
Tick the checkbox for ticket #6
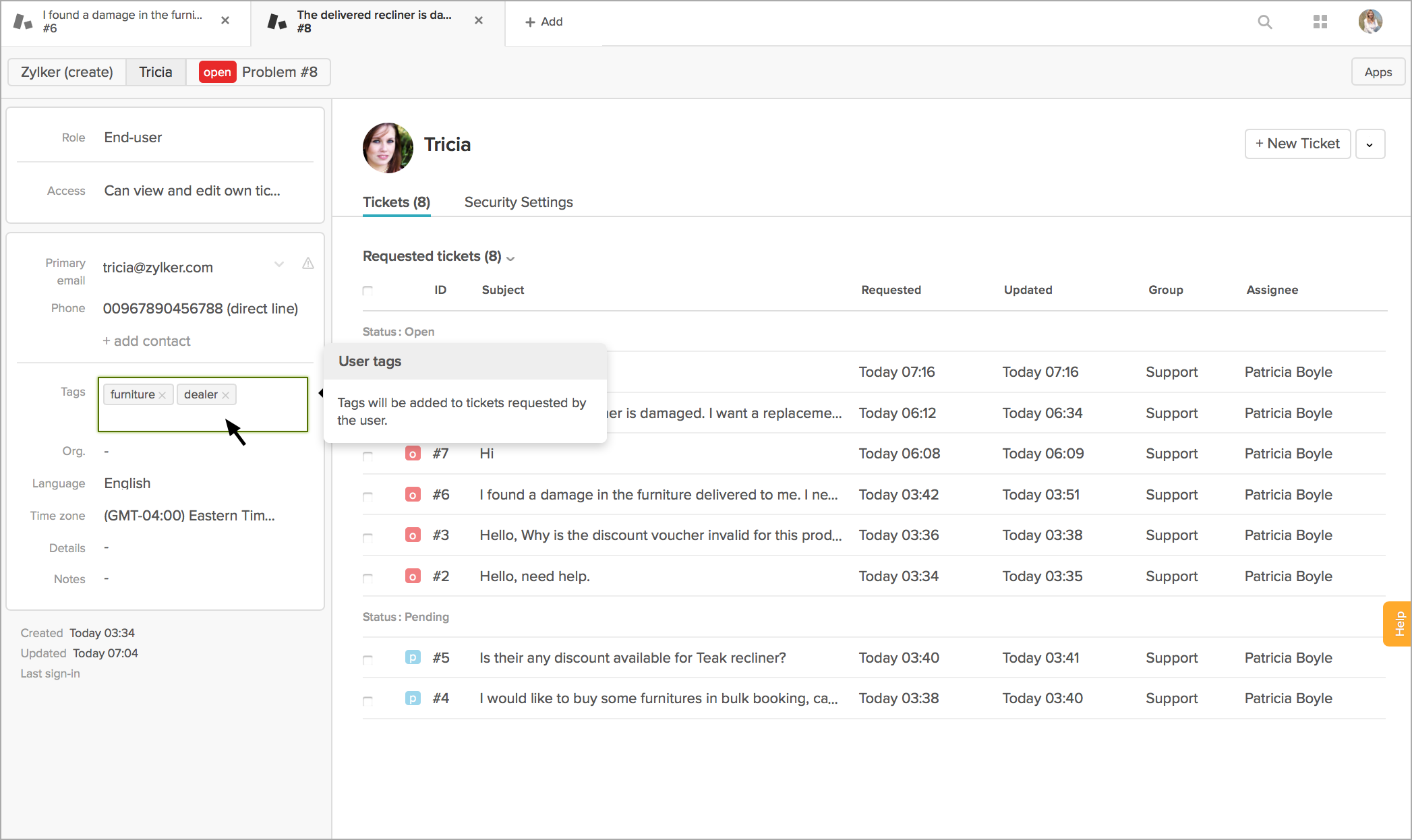pyautogui.click(x=367, y=496)
